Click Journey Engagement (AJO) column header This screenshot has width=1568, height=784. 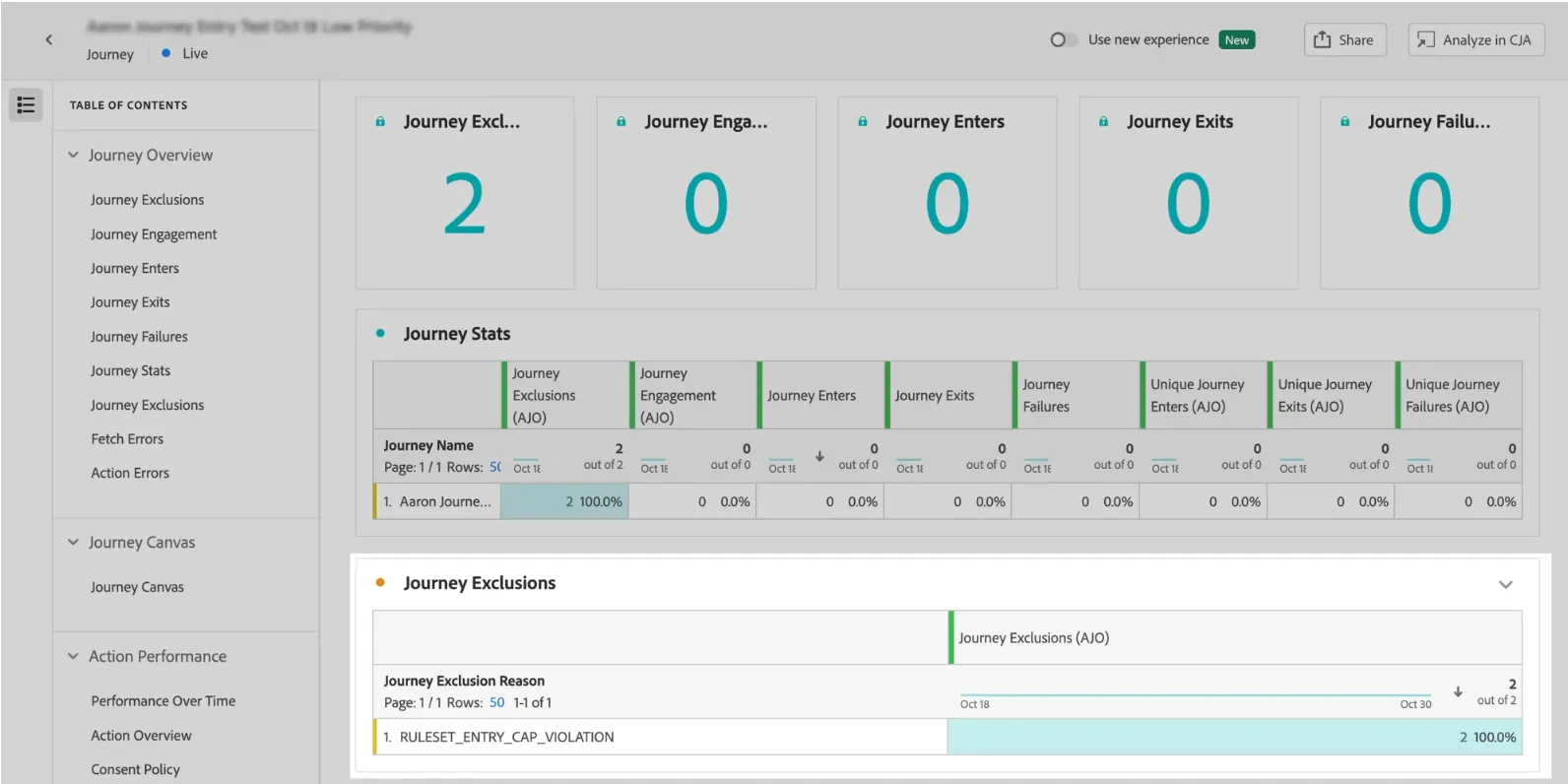[693, 395]
